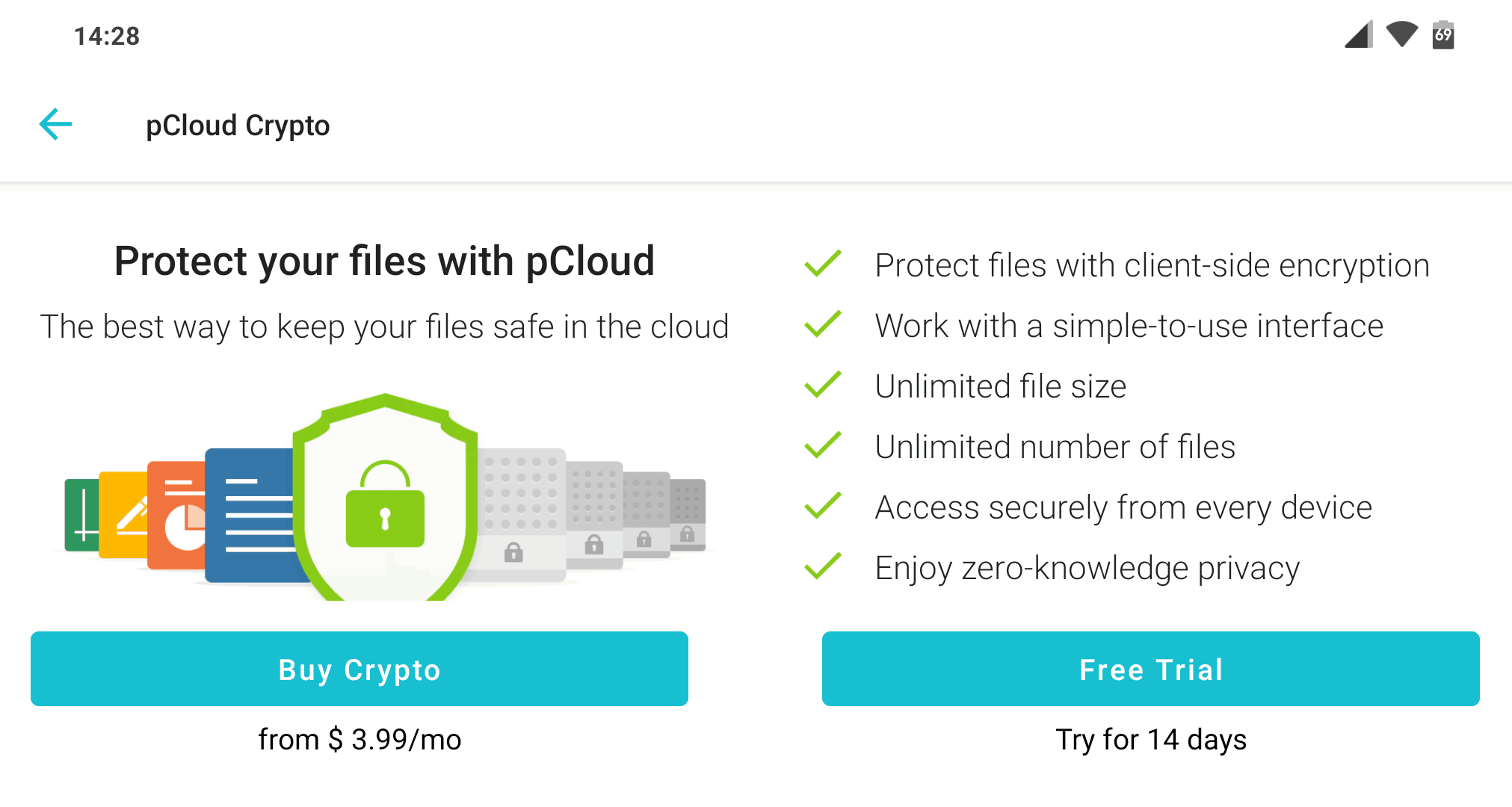Tap the 14:28 clock in status bar
1512x807 pixels.
tap(107, 36)
